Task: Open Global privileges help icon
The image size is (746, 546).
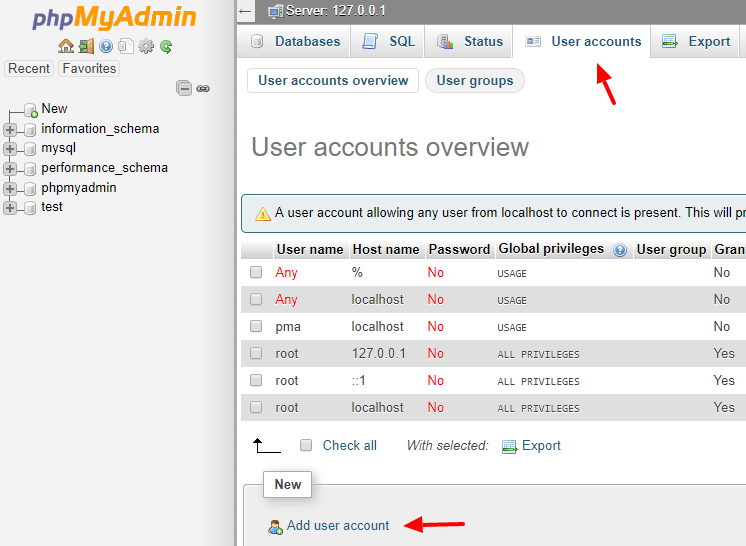Action: (x=620, y=250)
